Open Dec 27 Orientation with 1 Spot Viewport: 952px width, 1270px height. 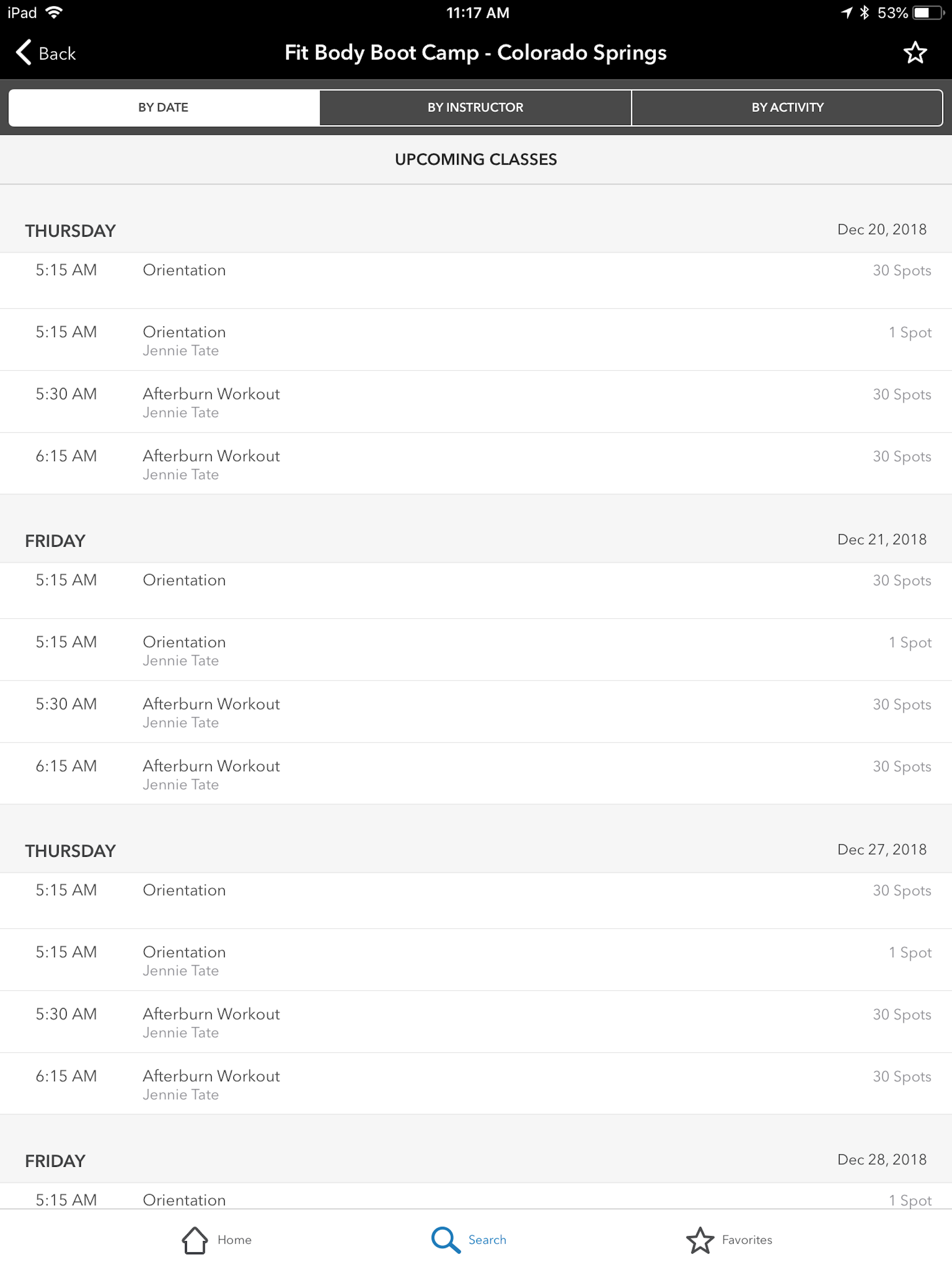point(476,960)
